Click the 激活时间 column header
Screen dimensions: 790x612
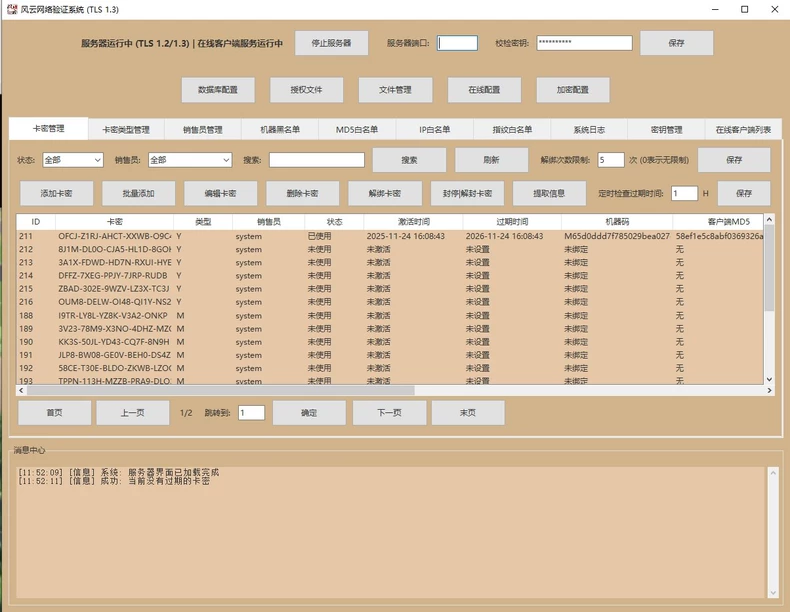[x=413, y=222]
